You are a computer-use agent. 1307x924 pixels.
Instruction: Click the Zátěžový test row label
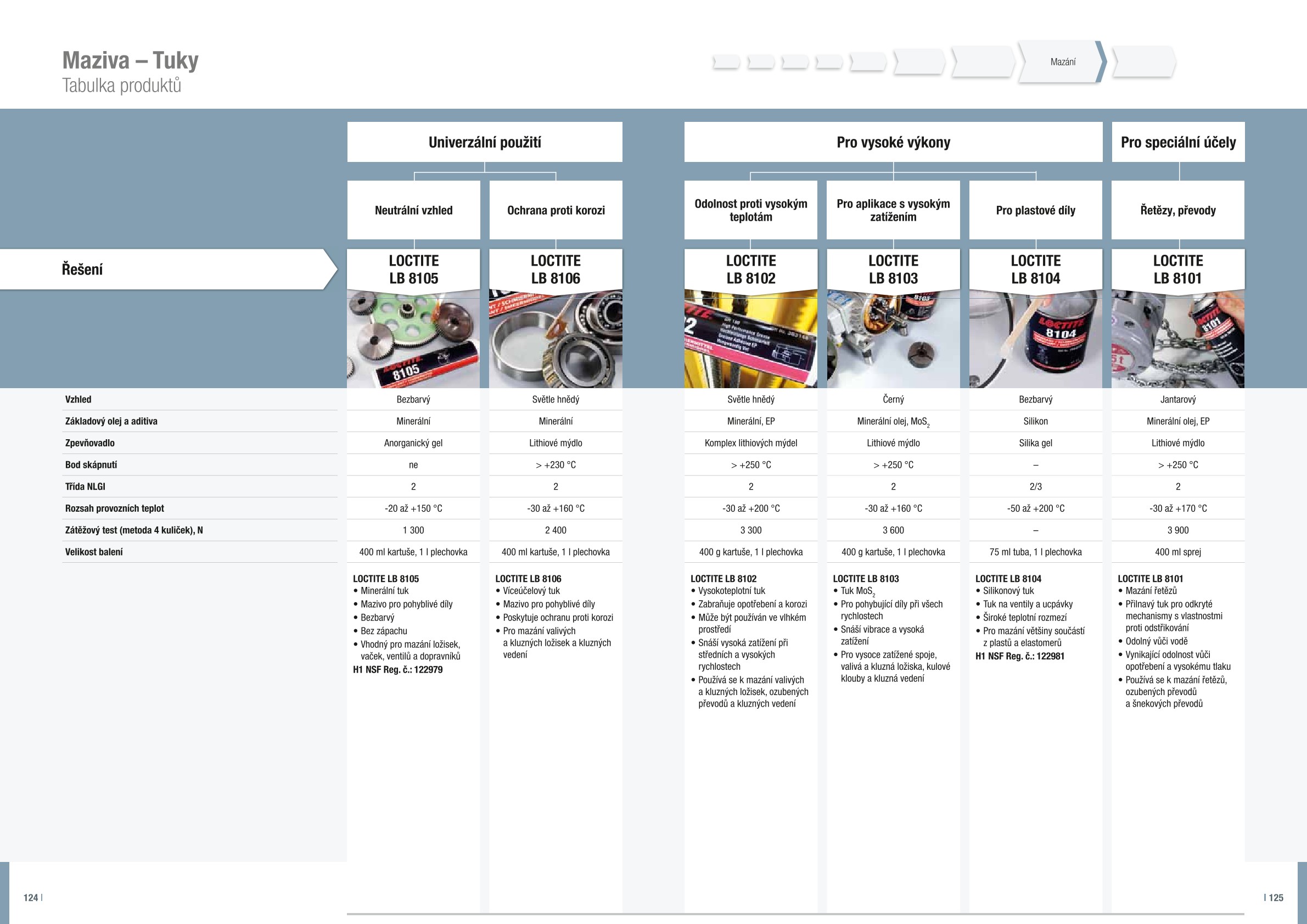click(134, 530)
